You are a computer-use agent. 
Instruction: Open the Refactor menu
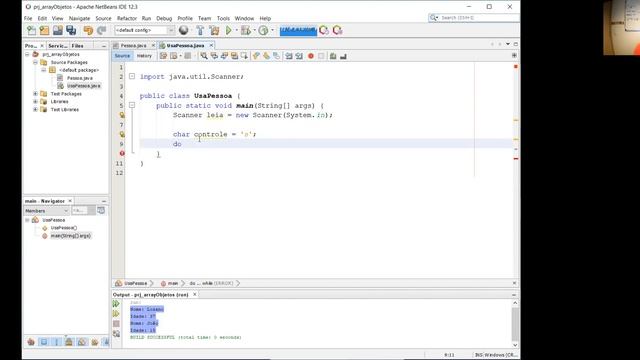click(127, 18)
